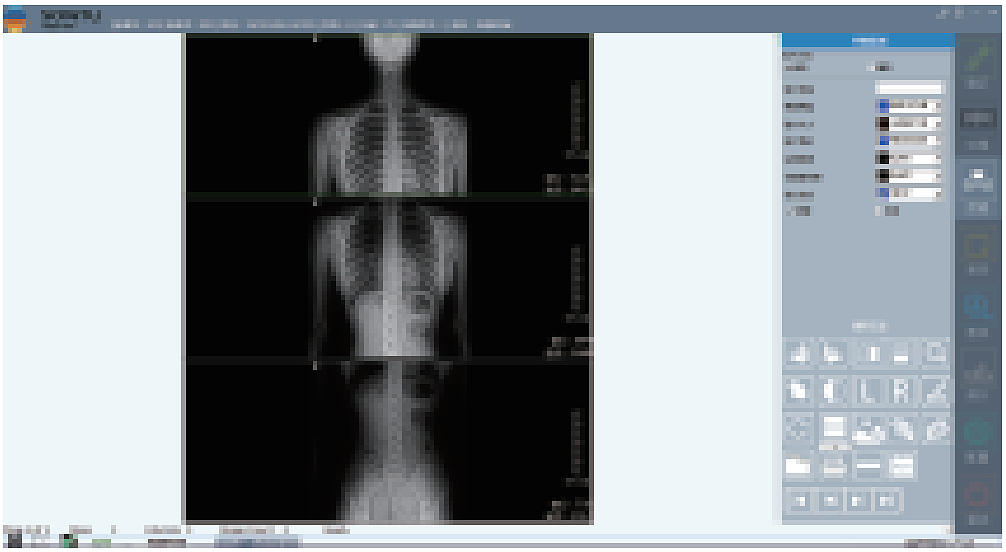
Task: Click the first menu item in top bar
Action: click(125, 23)
